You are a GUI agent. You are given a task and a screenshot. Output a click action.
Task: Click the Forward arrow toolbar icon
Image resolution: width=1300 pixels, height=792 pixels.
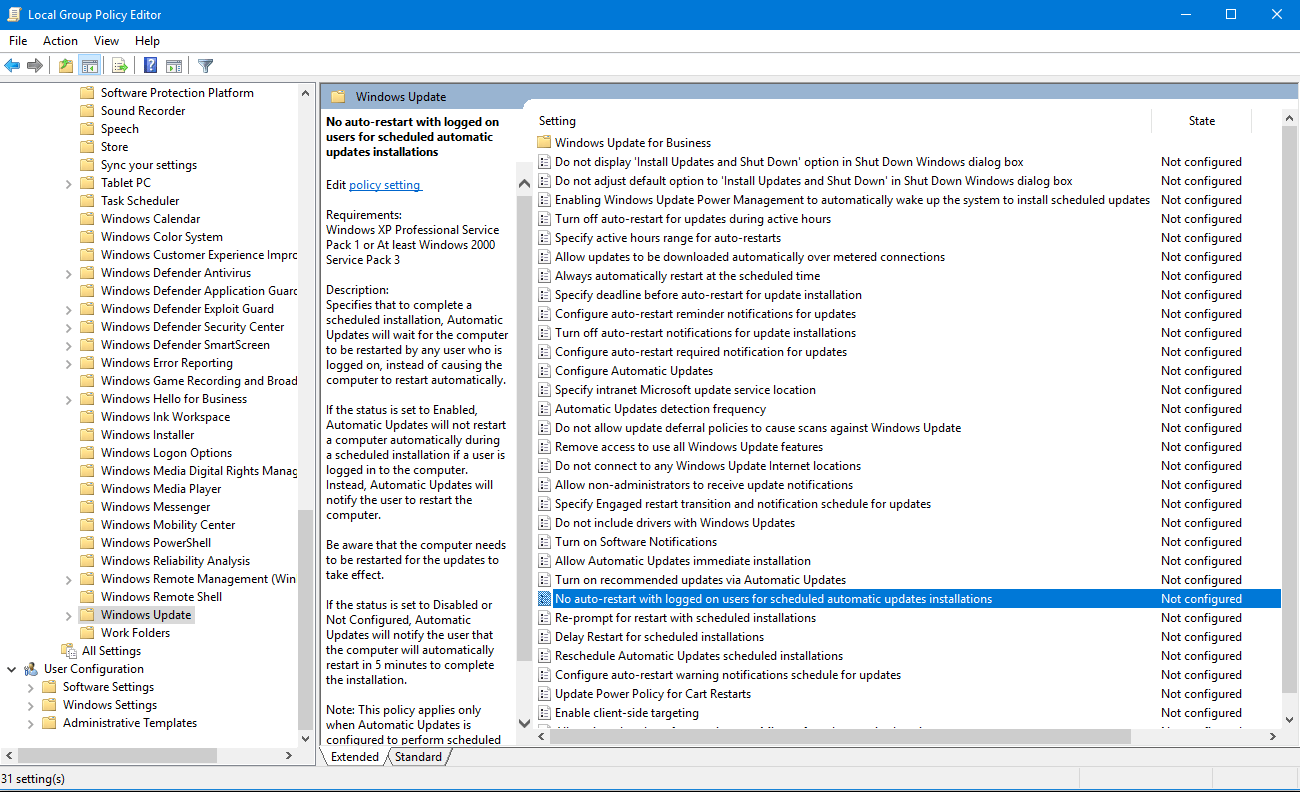pyautogui.click(x=35, y=66)
